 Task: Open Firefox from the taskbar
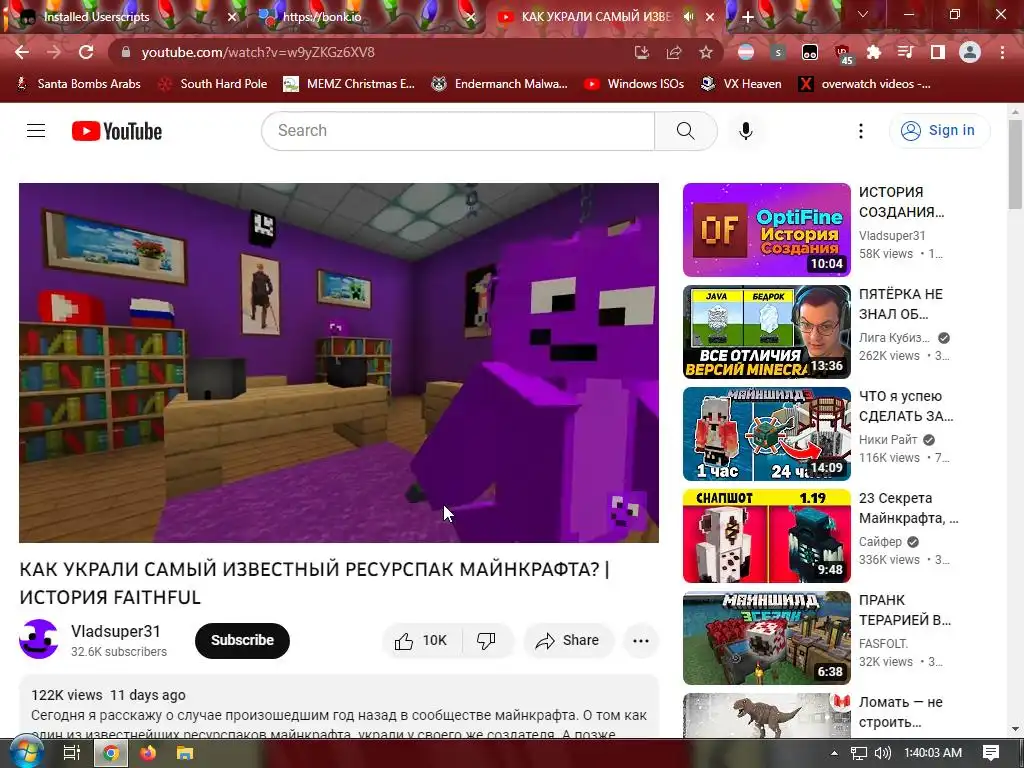[148, 753]
